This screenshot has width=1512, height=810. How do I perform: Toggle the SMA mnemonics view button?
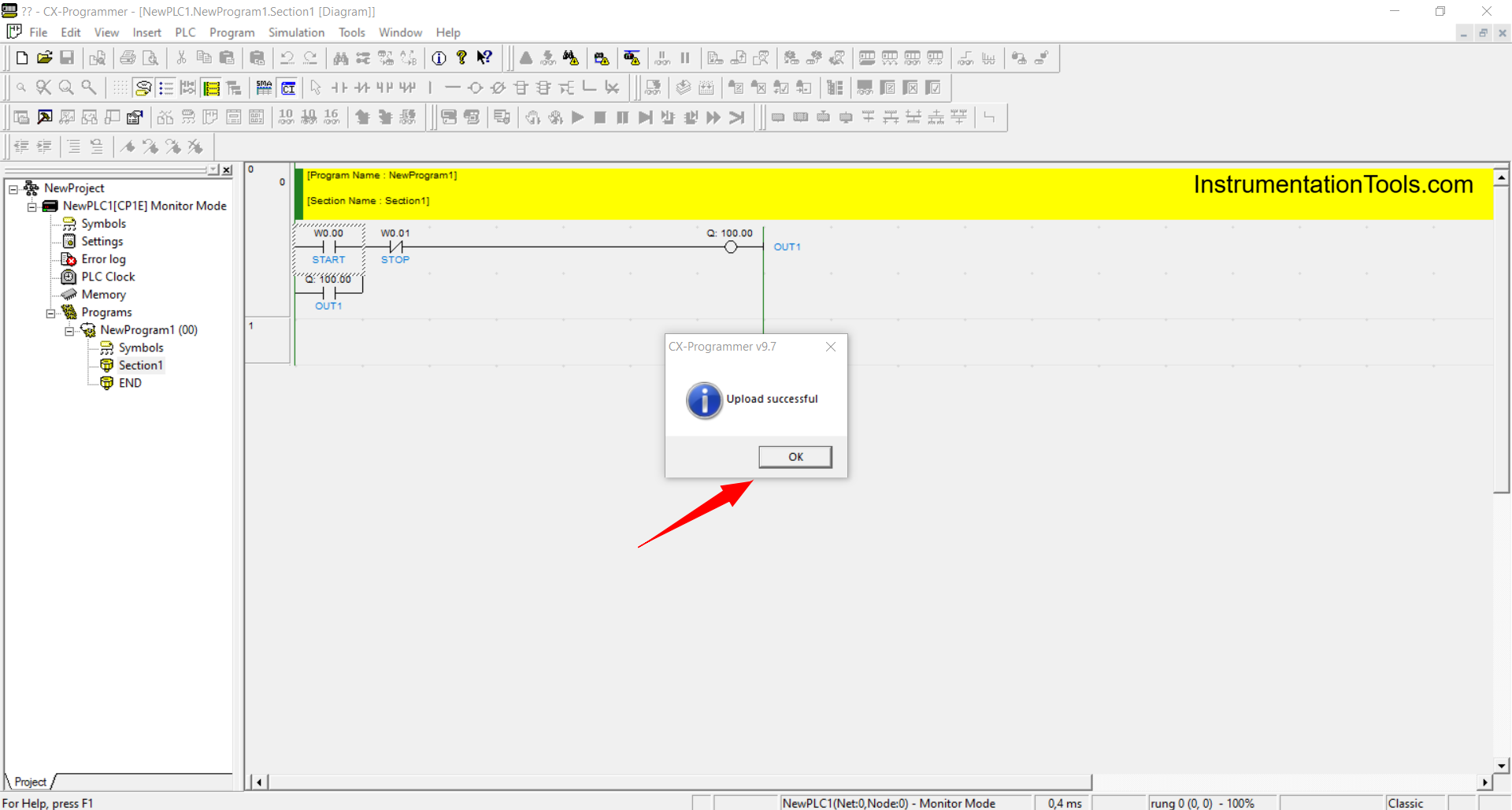pyautogui.click(x=265, y=87)
